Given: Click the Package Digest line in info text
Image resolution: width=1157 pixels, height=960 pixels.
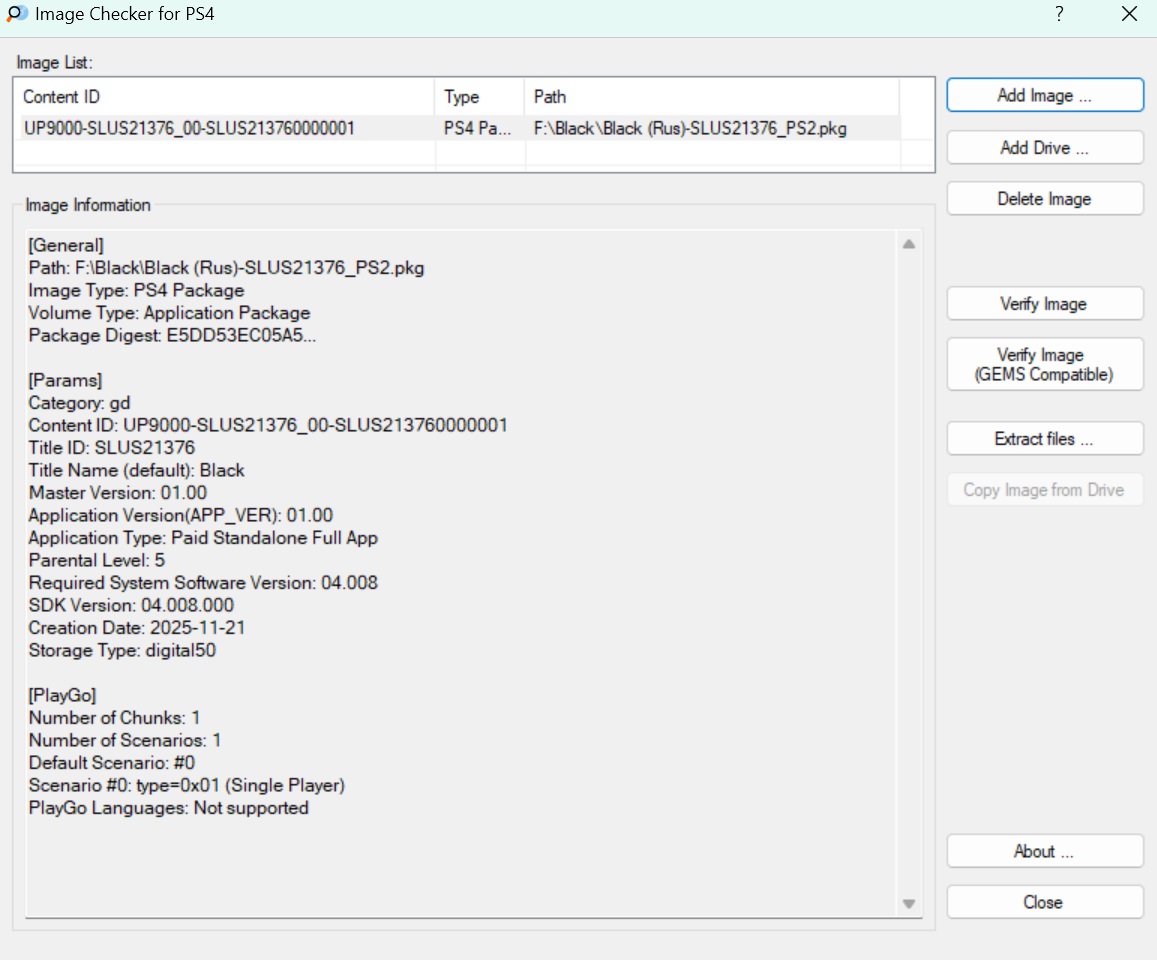Looking at the screenshot, I should [172, 336].
